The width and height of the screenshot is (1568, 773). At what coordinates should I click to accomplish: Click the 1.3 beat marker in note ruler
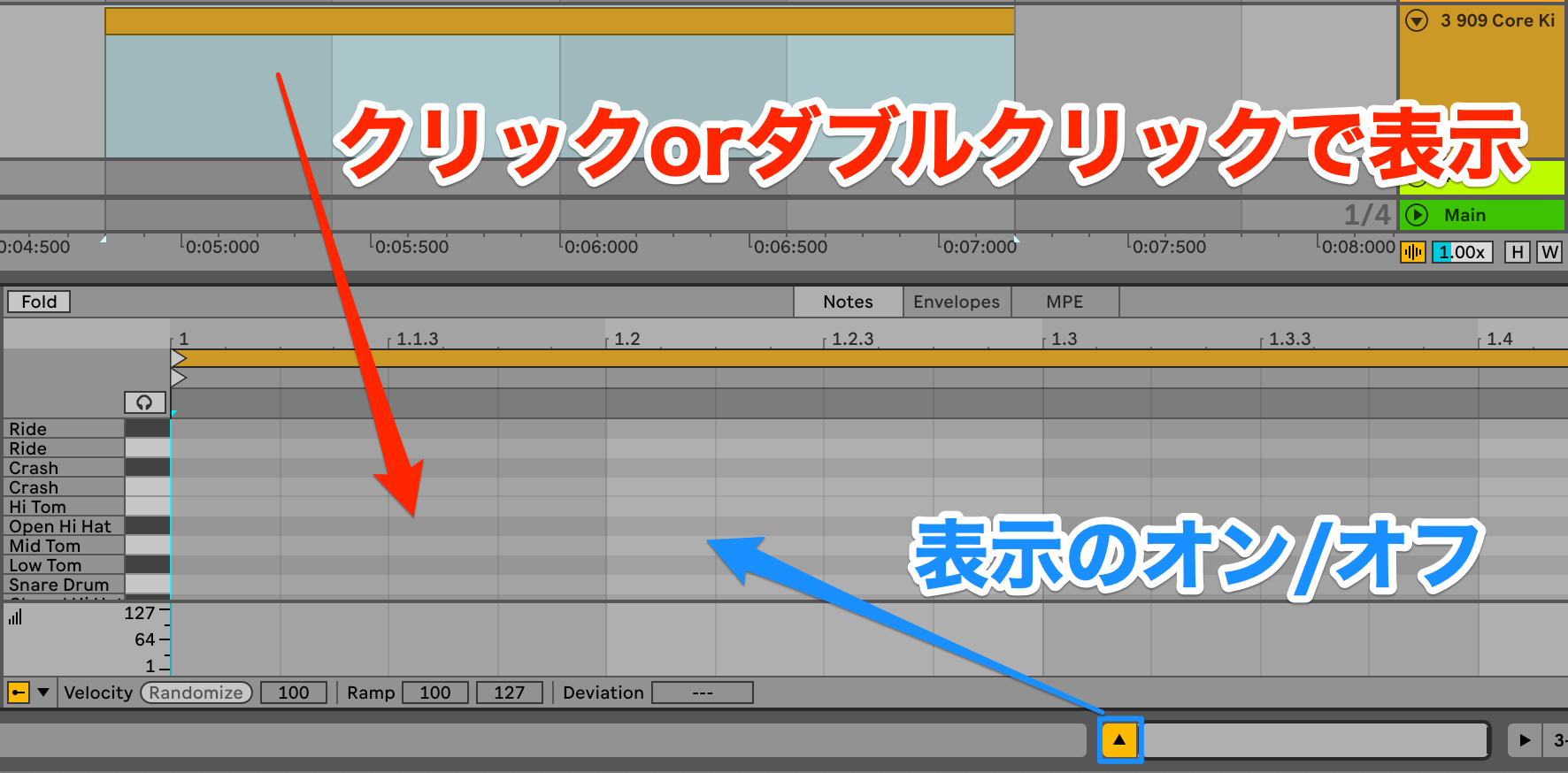[1064, 339]
